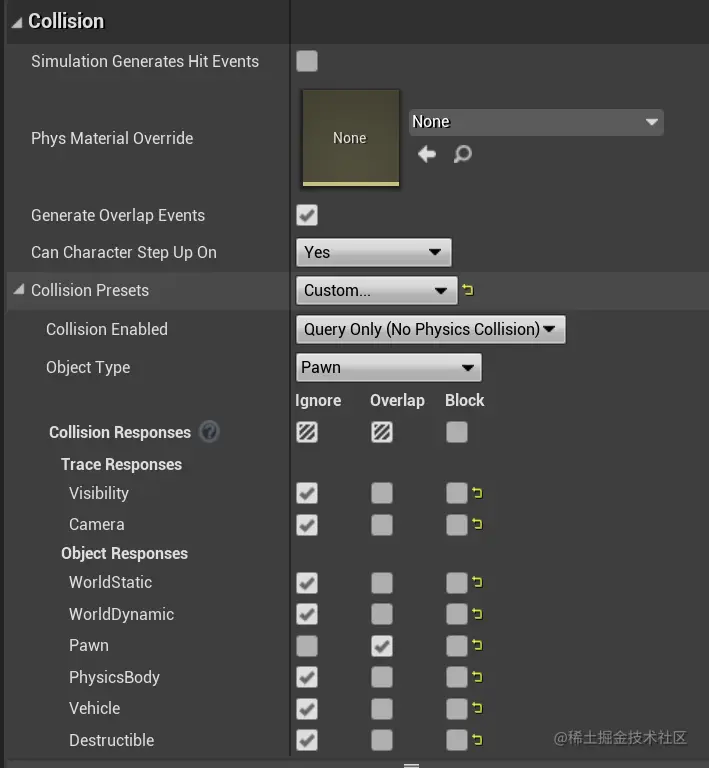The height and width of the screenshot is (768, 709).
Task: Reset Visibility response to default
Action: coord(477,493)
